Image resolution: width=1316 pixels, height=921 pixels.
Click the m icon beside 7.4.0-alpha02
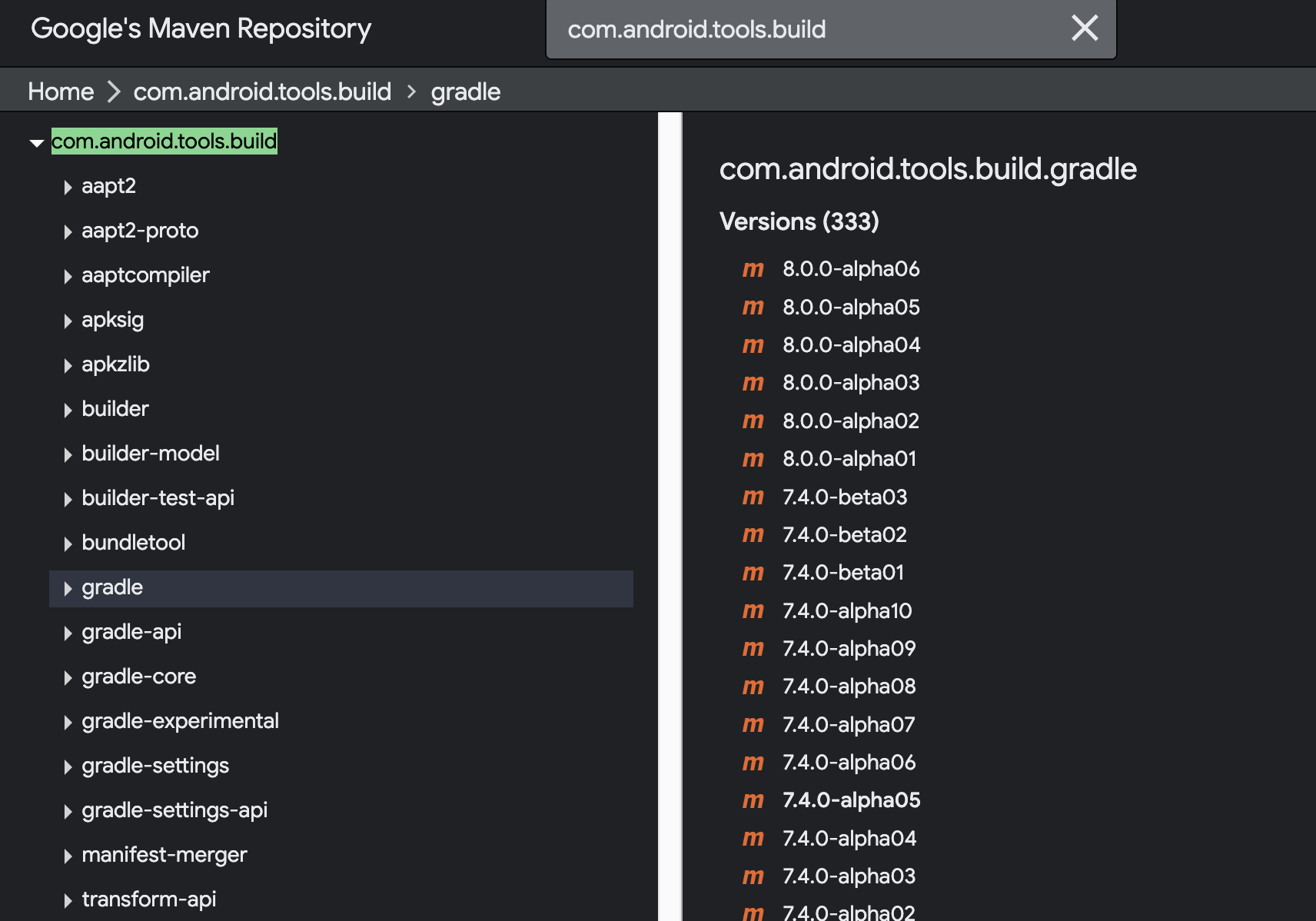(753, 913)
